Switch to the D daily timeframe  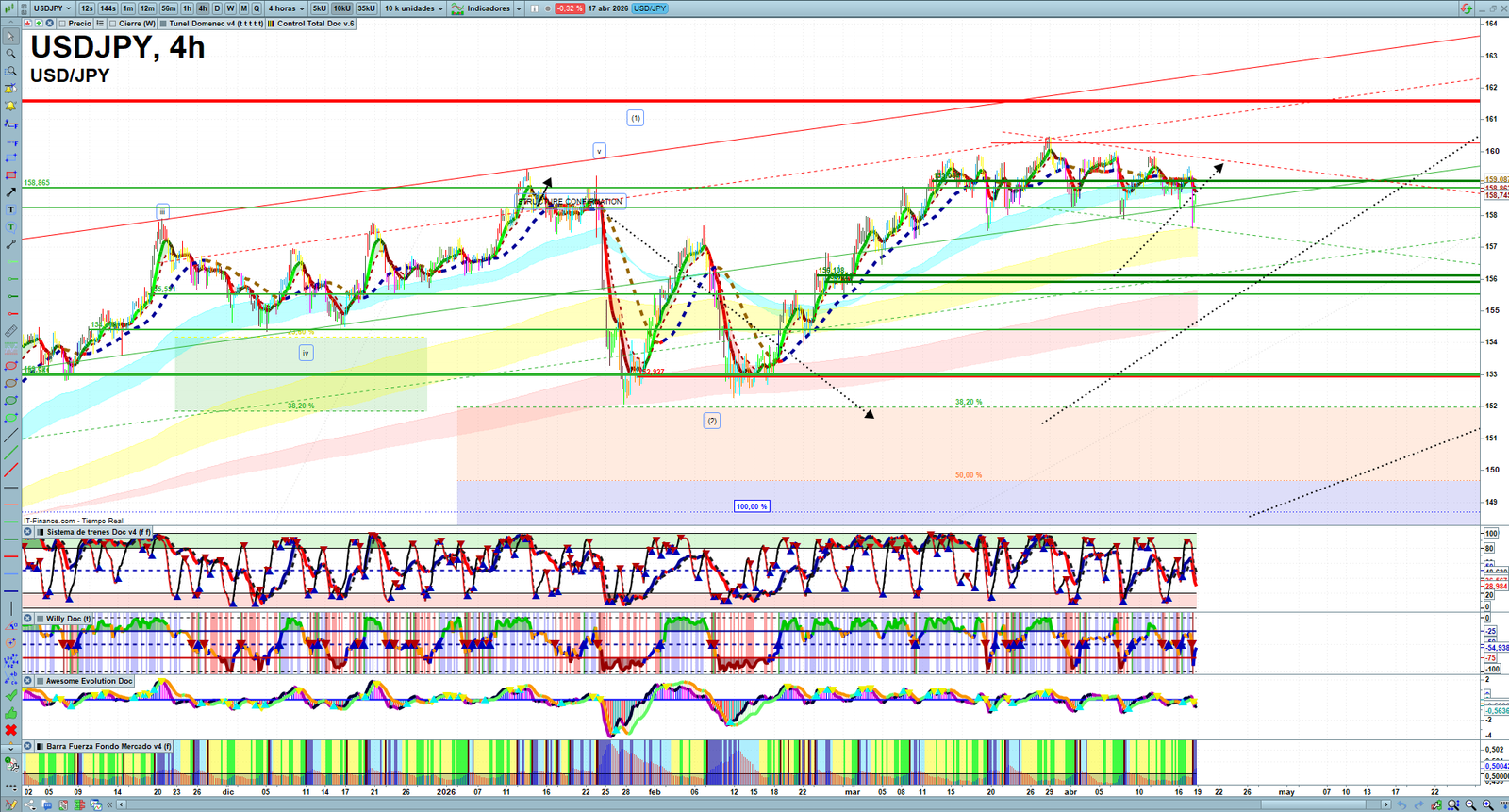pos(217,8)
